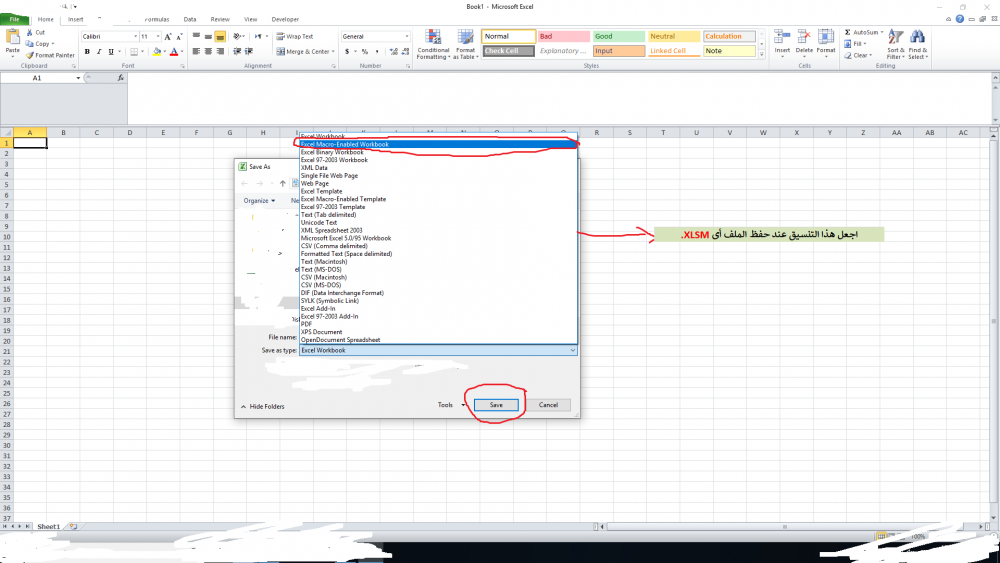
Task: Select Excel Macro-Enabled Workbook in list
Action: (438, 144)
